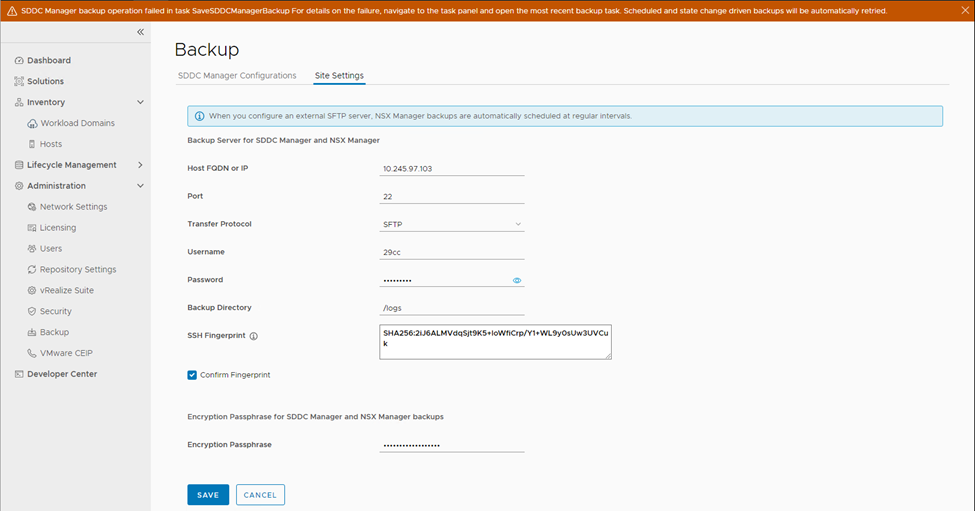Click the Host FQDN or IP field
Viewport: 975px width, 511px height.
click(x=451, y=169)
